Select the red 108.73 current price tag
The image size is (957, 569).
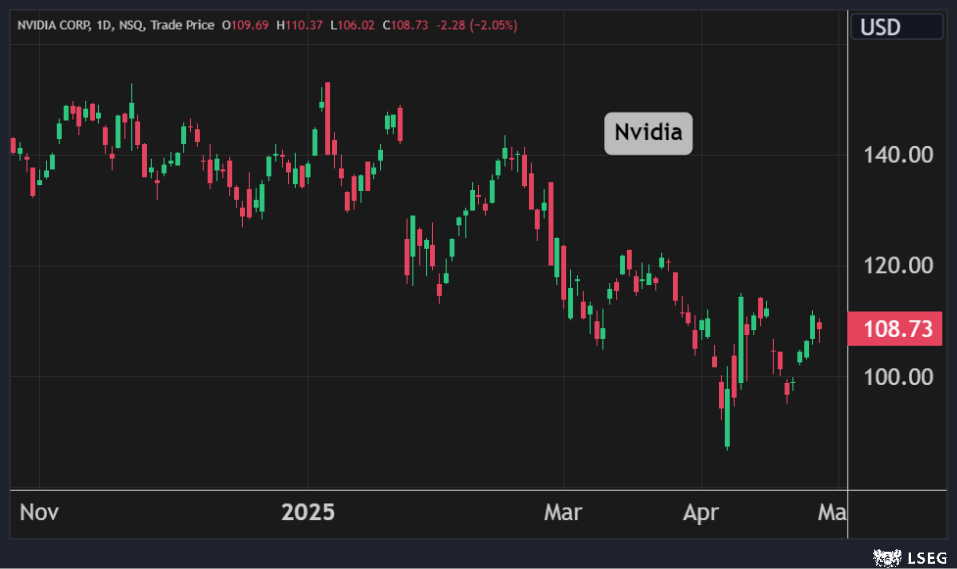coord(895,329)
